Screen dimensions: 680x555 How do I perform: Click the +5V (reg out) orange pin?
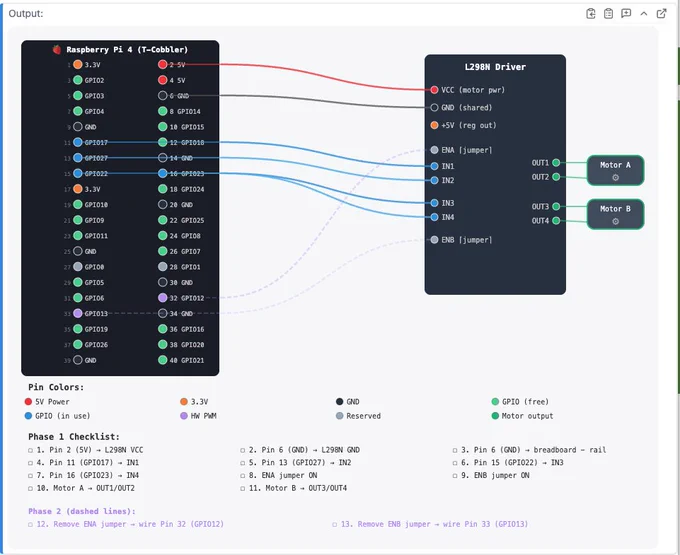(434, 125)
